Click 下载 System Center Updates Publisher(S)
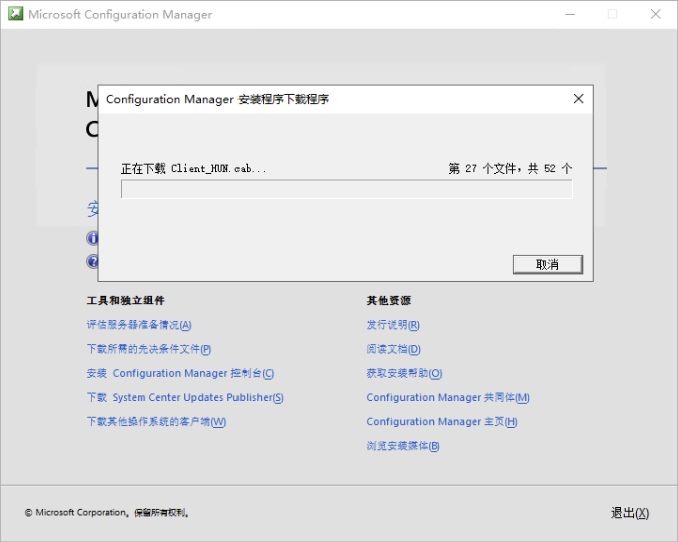Screen dimensions: 678x542 [185, 398]
